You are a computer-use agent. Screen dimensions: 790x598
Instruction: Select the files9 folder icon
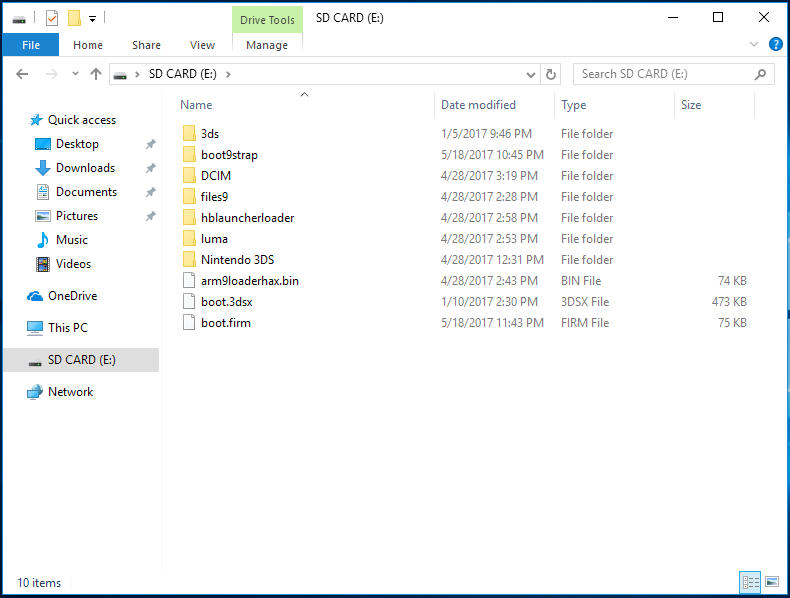189,196
